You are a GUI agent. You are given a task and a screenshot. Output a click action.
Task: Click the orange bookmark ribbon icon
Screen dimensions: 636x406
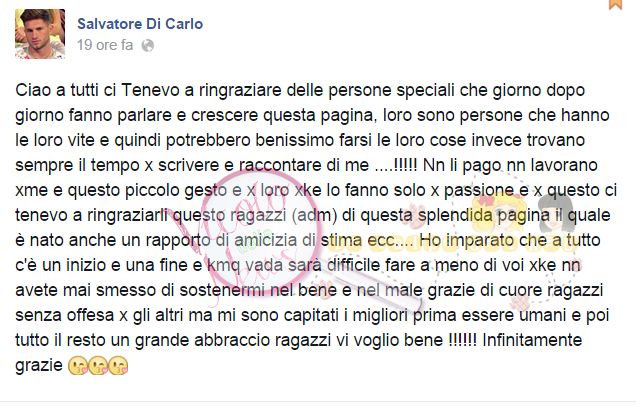coord(616,4)
